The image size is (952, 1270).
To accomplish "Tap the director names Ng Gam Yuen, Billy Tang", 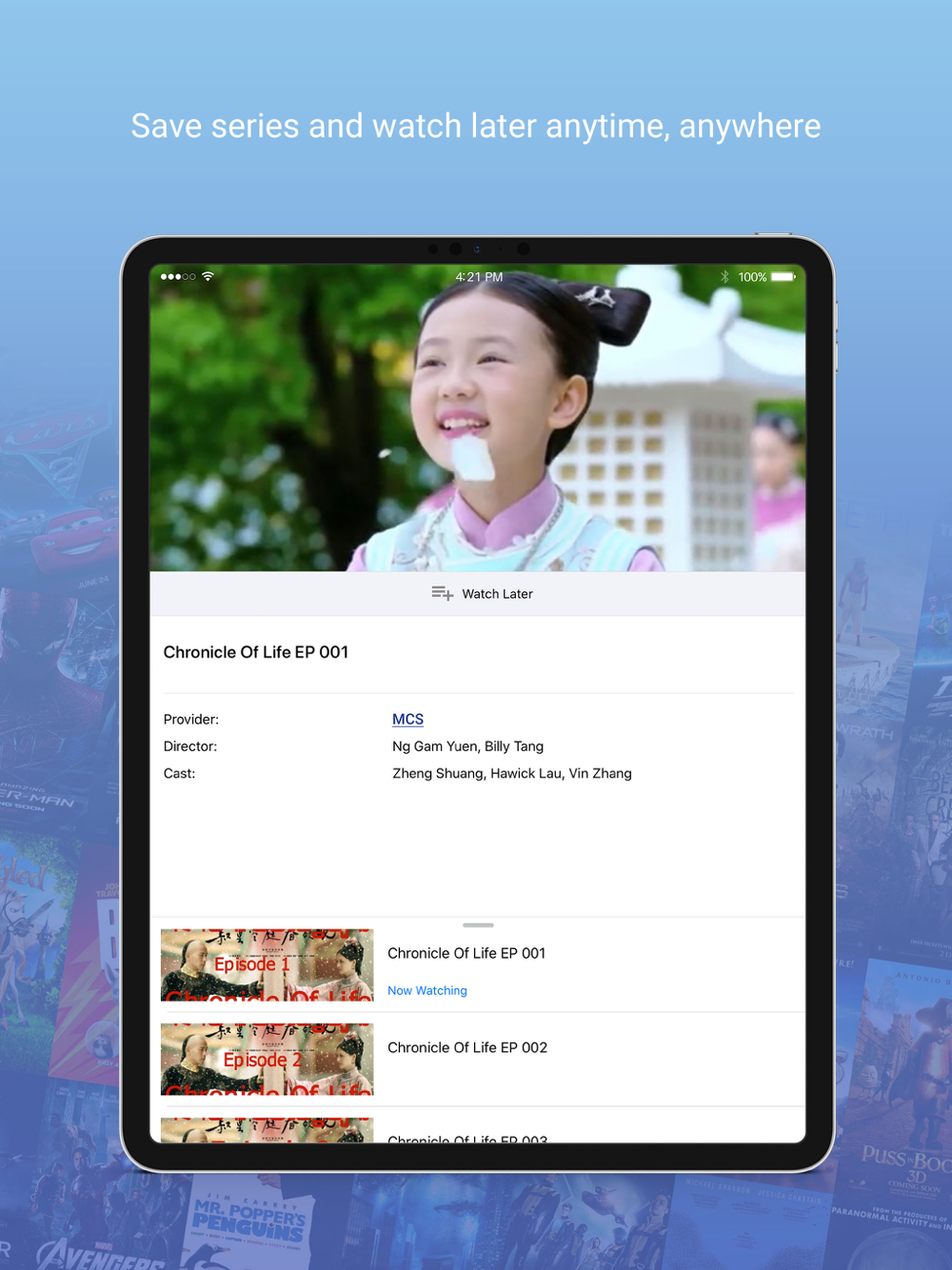I will tap(468, 746).
